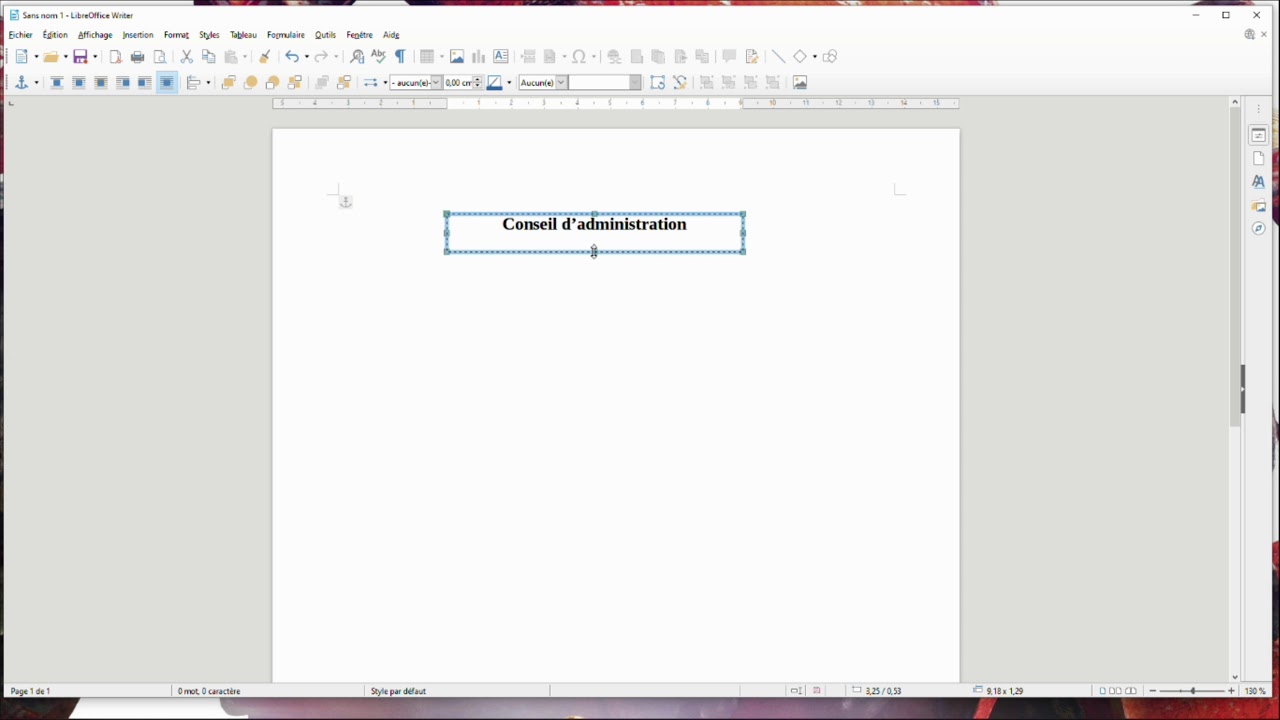Toggle print preview mode
This screenshot has height=720, width=1280.
click(x=159, y=57)
